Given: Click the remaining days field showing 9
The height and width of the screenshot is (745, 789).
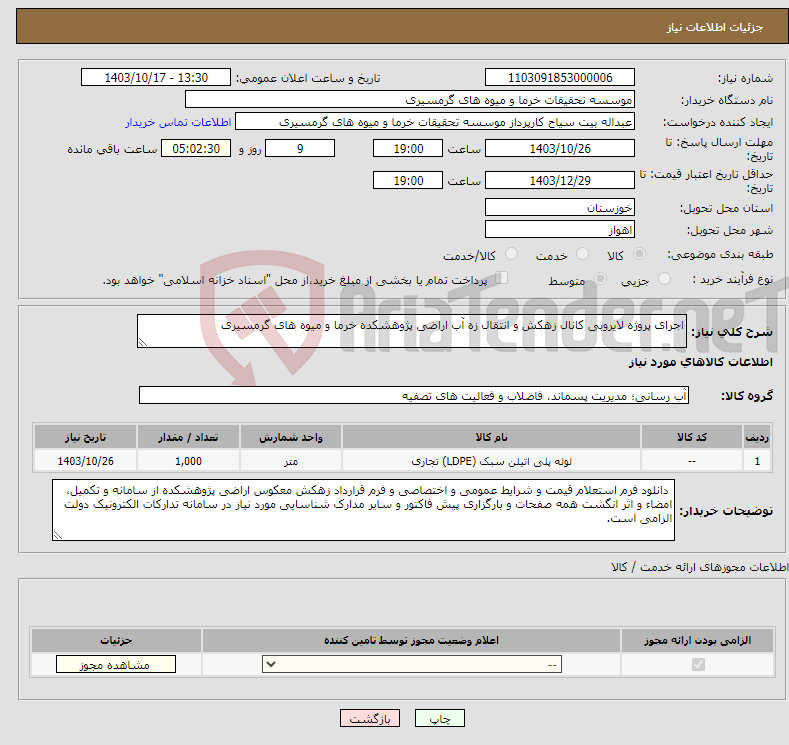Looking at the screenshot, I should [300, 148].
